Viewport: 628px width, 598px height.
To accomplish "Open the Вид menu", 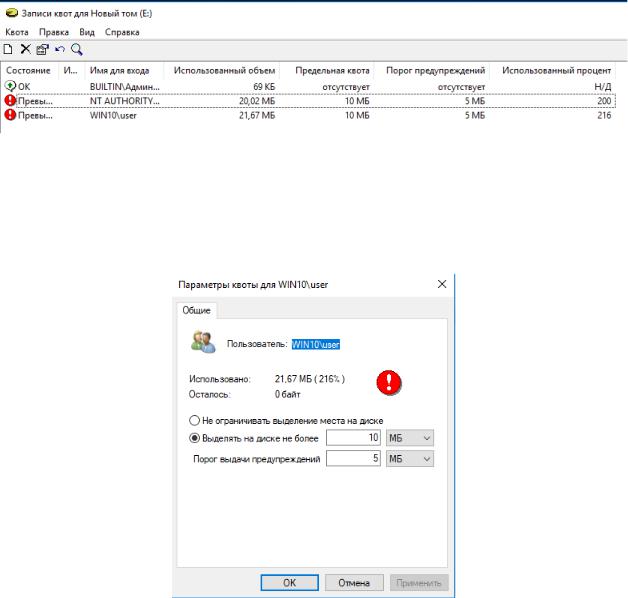I will [x=87, y=32].
